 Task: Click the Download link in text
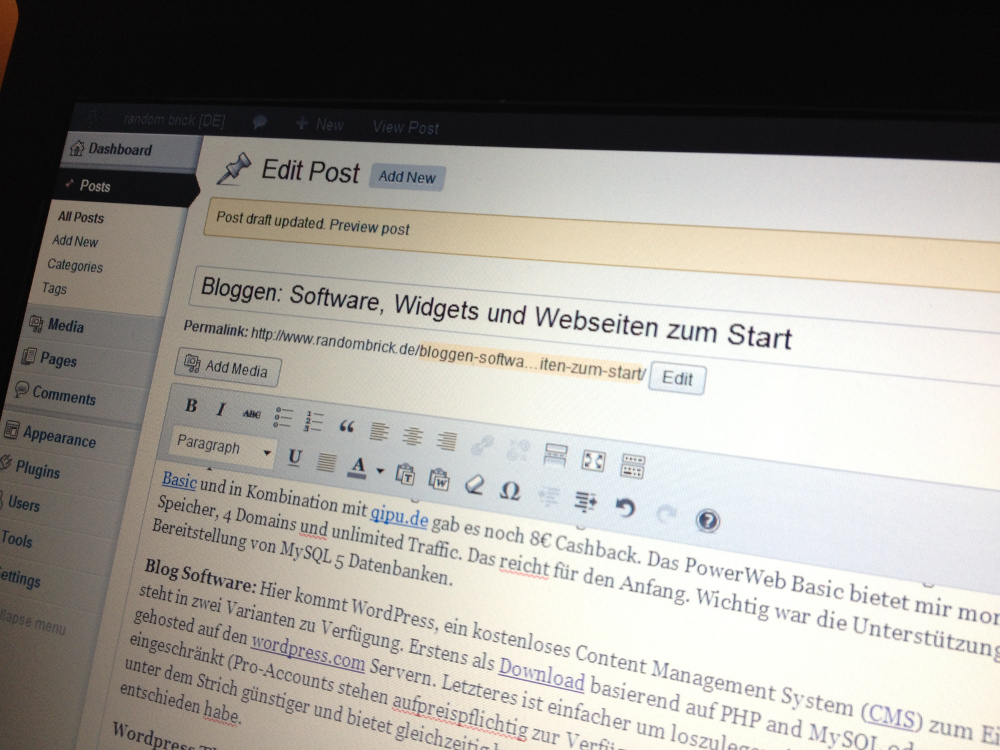point(541,673)
